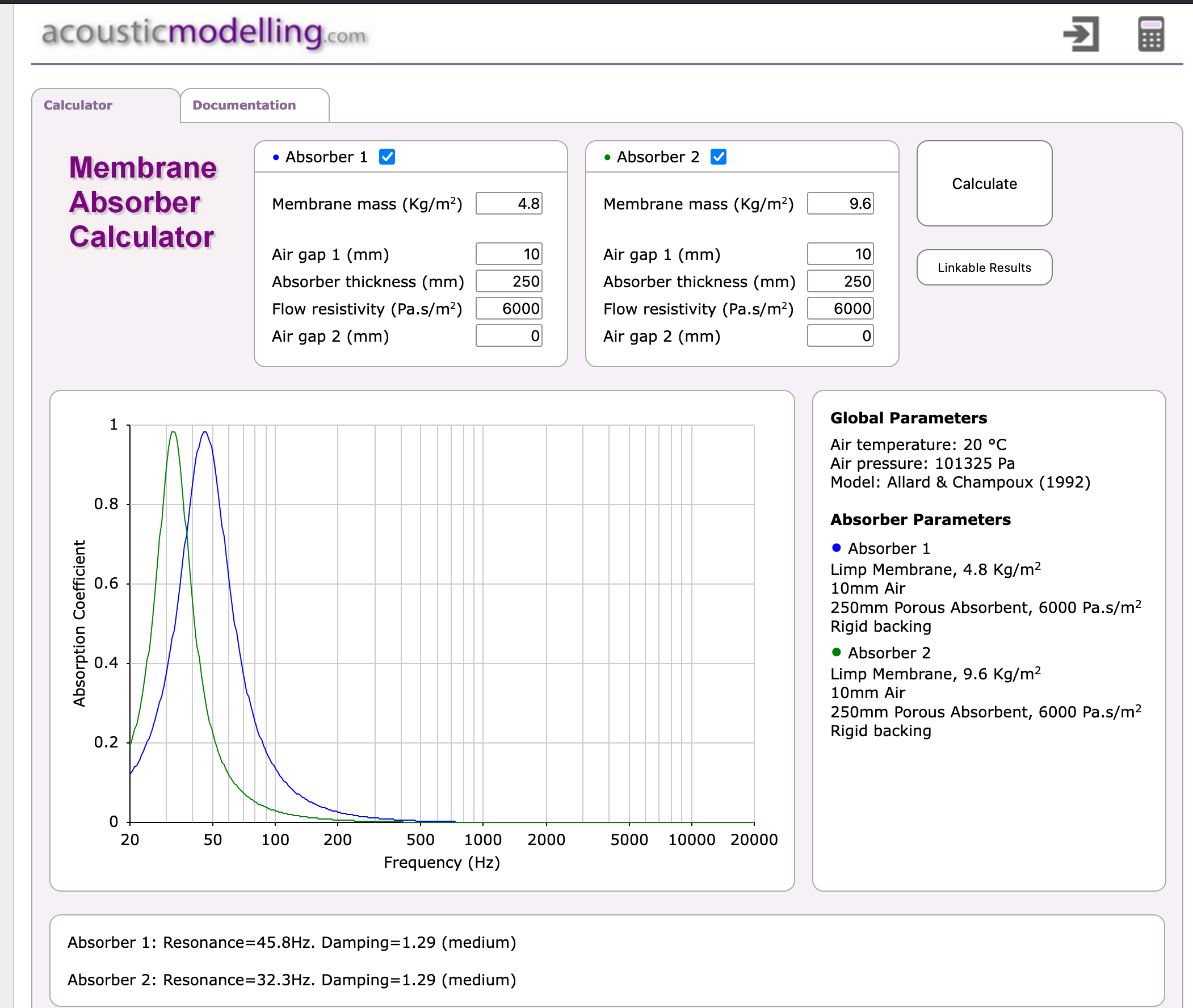Click the acousticmodelling.com logo
This screenshot has width=1193, height=1008.
204,33
